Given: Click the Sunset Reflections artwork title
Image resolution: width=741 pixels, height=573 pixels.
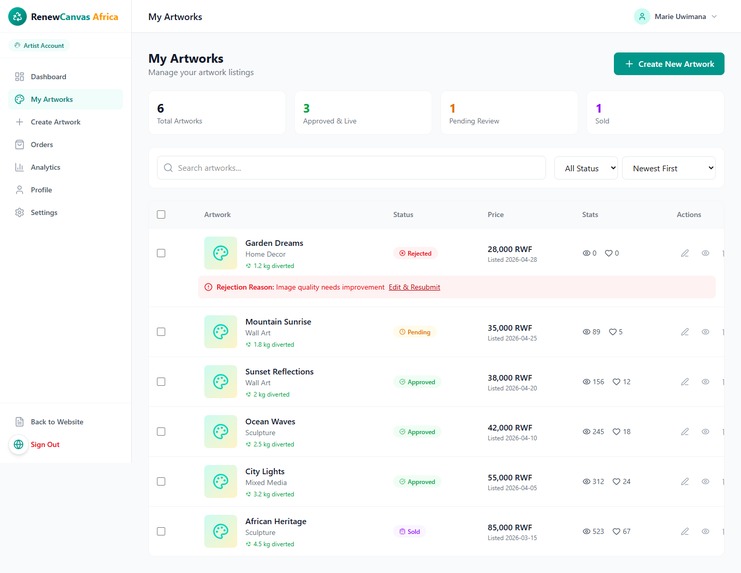Looking at the screenshot, I should [279, 372].
